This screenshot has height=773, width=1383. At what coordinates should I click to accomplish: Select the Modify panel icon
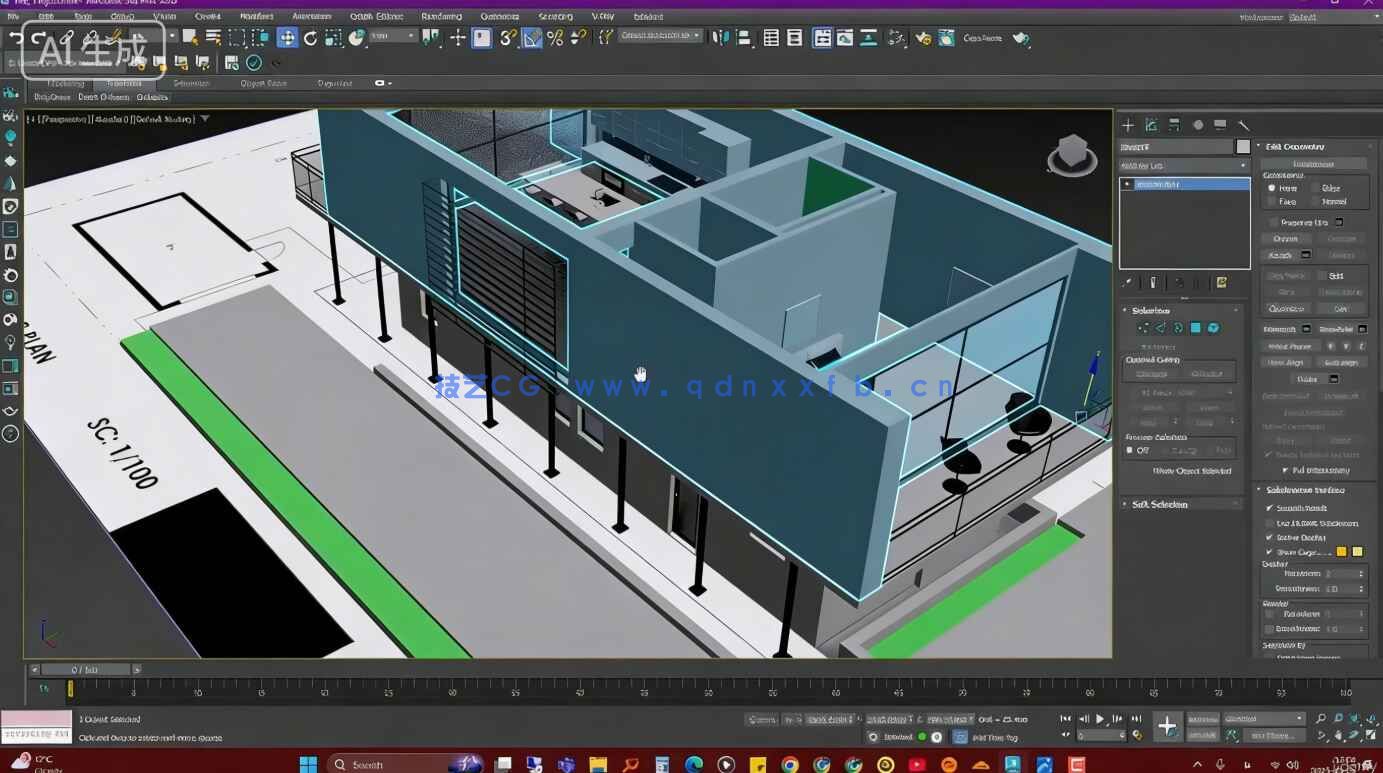pyautogui.click(x=1150, y=125)
